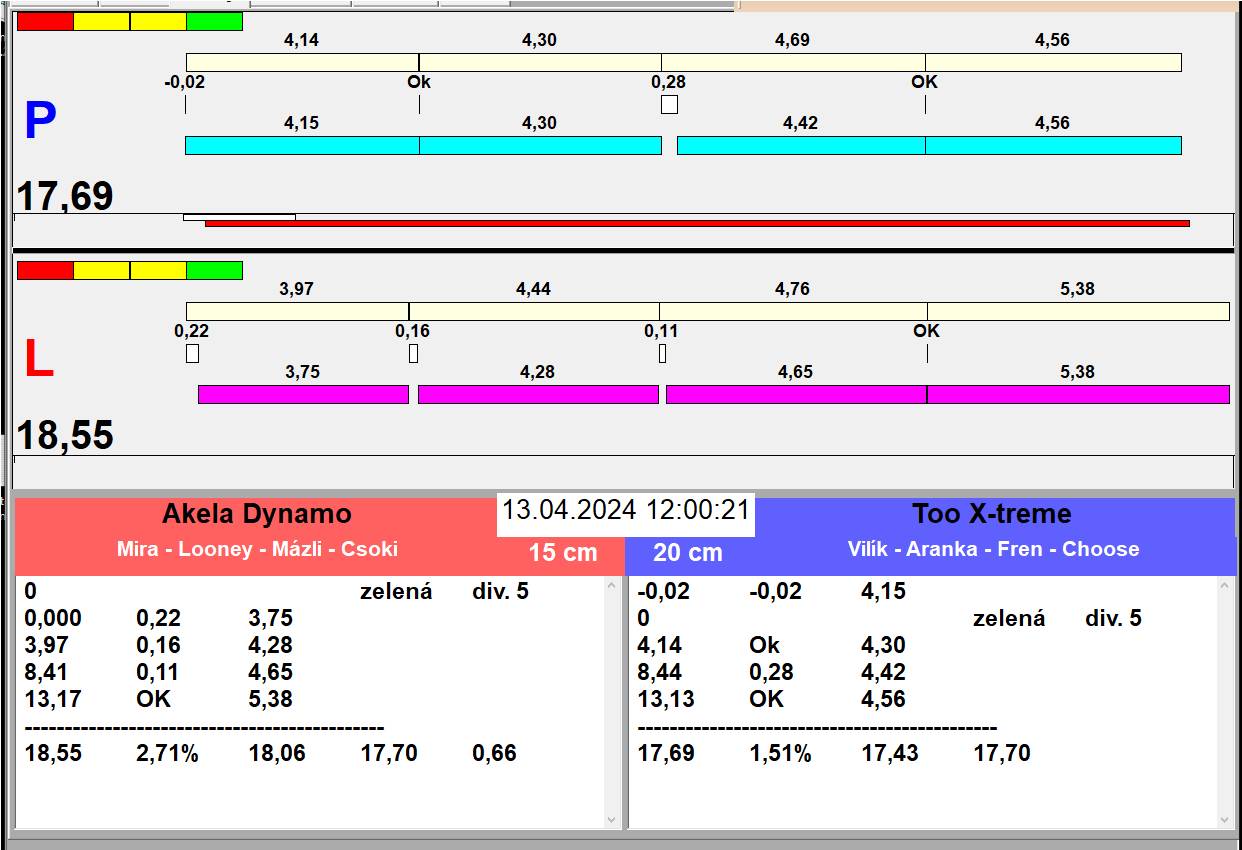
Task: Click the scroll-up arrow in Akela Dynamo results
Action: coord(612,586)
